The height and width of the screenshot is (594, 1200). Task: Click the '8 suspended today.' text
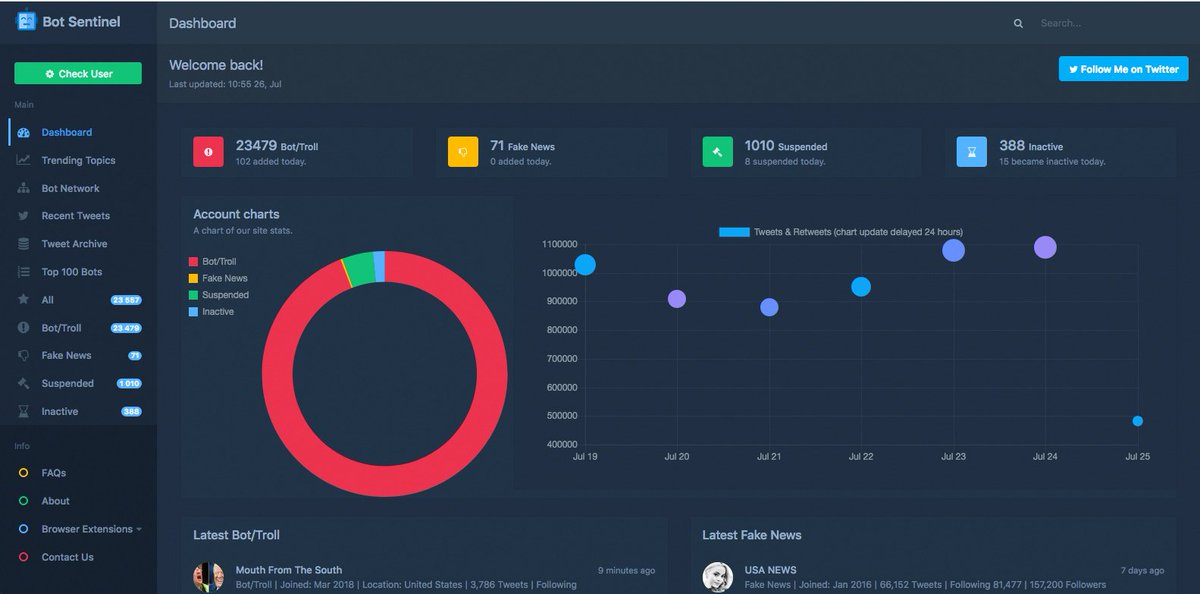point(785,162)
